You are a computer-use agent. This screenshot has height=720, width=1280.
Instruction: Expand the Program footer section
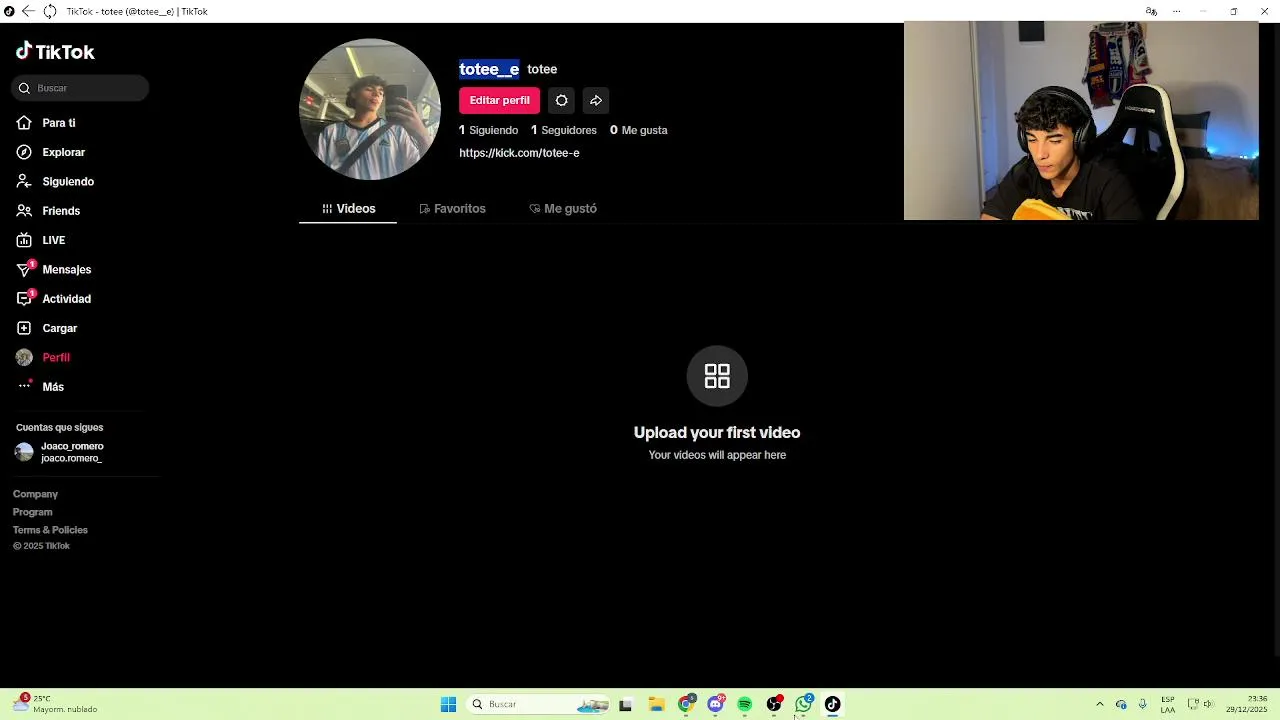pos(32,512)
